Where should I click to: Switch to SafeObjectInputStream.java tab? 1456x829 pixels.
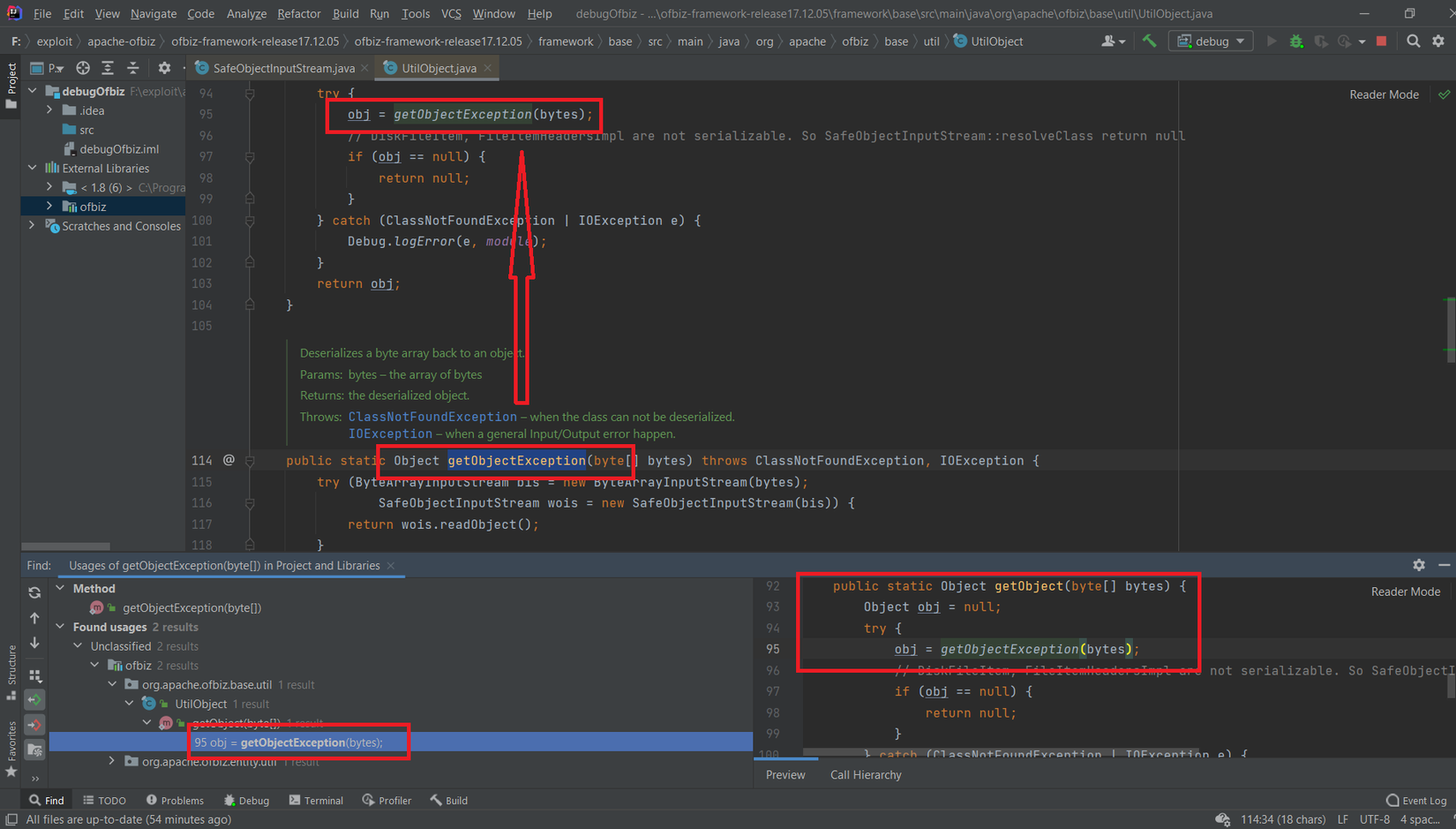tap(282, 68)
